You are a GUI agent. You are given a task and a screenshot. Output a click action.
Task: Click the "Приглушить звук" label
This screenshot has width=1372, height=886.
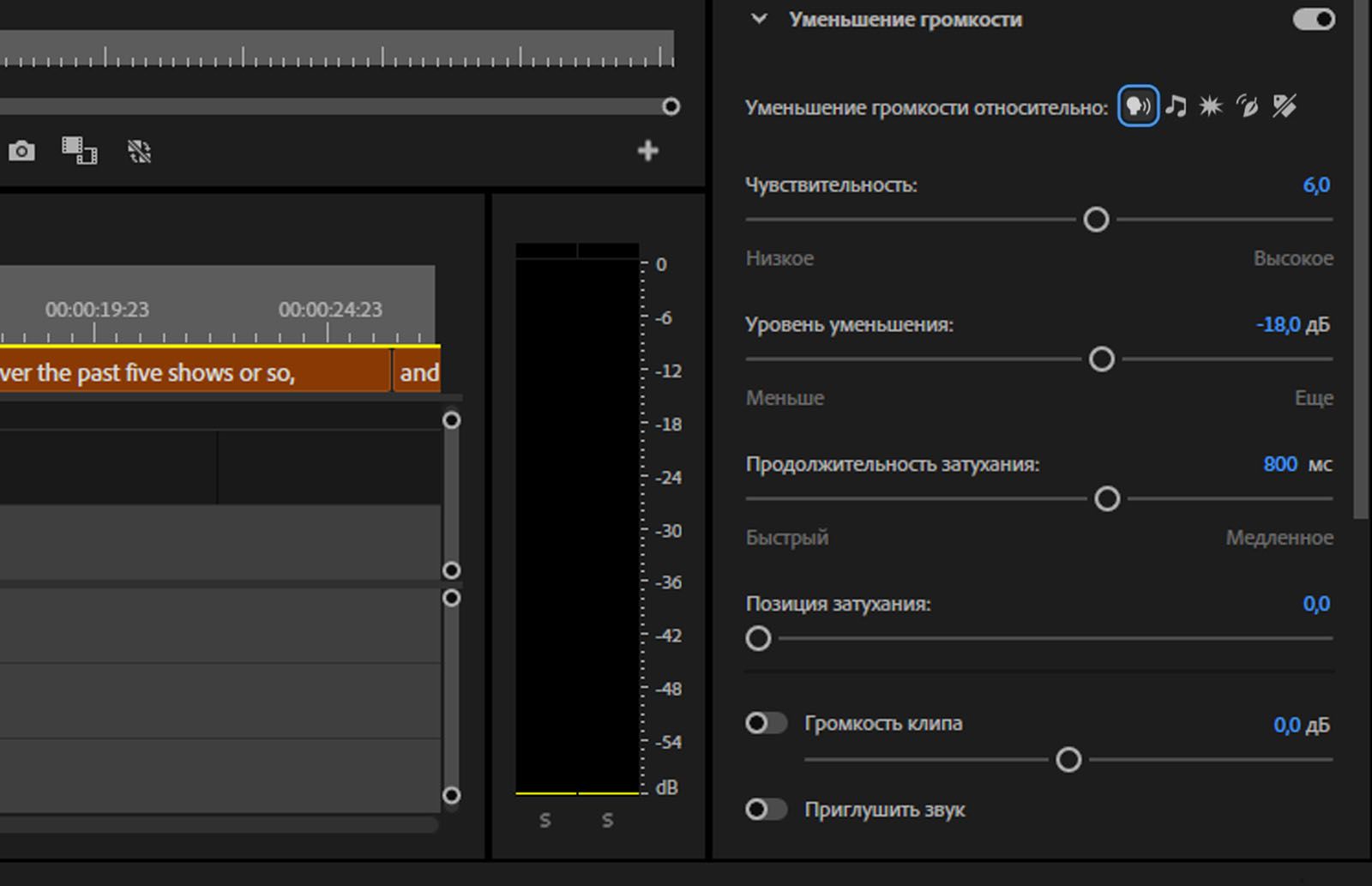884,810
